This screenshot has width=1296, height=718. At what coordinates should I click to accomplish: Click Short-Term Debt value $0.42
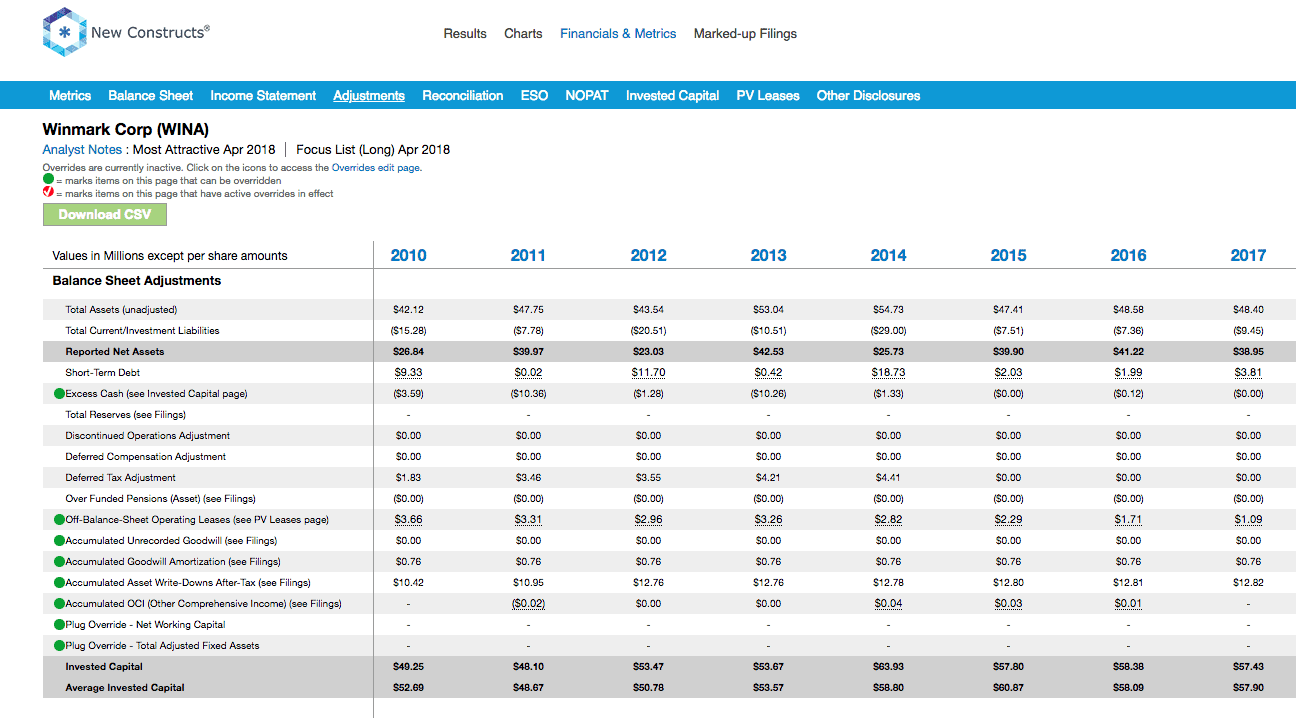768,373
